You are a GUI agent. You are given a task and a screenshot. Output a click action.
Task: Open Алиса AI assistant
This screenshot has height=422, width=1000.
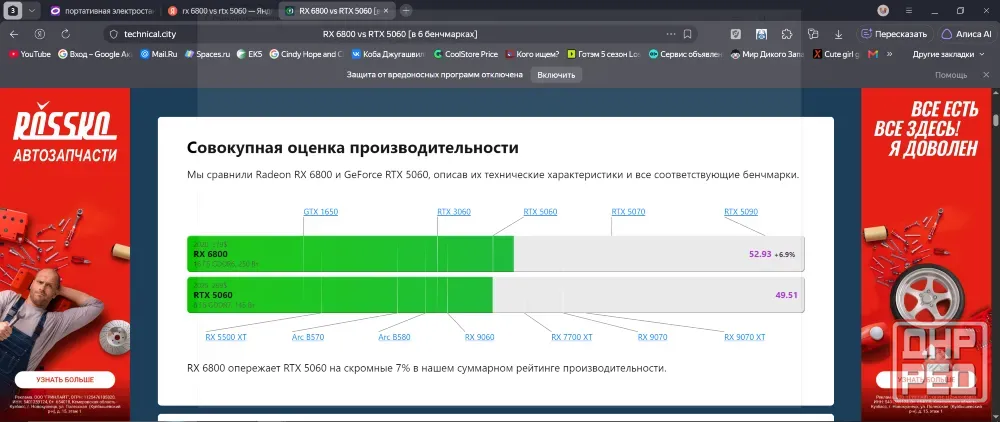[966, 34]
